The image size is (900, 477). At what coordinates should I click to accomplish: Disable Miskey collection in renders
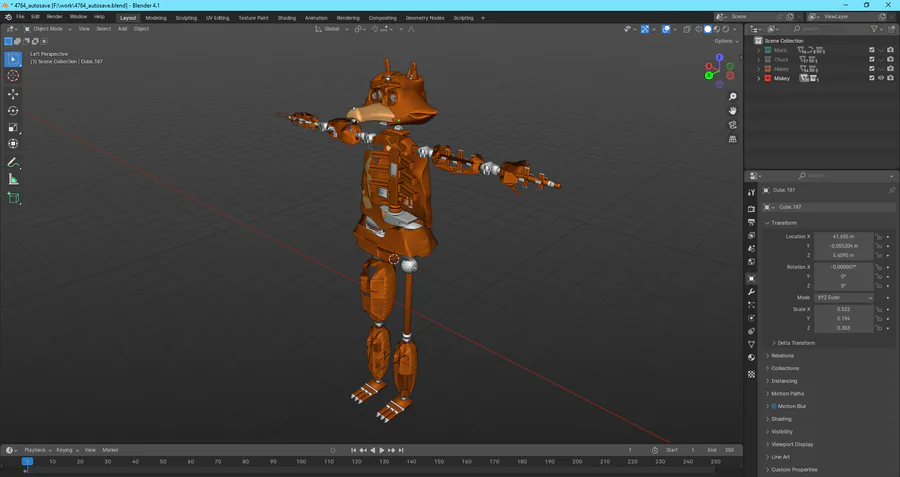tap(890, 78)
